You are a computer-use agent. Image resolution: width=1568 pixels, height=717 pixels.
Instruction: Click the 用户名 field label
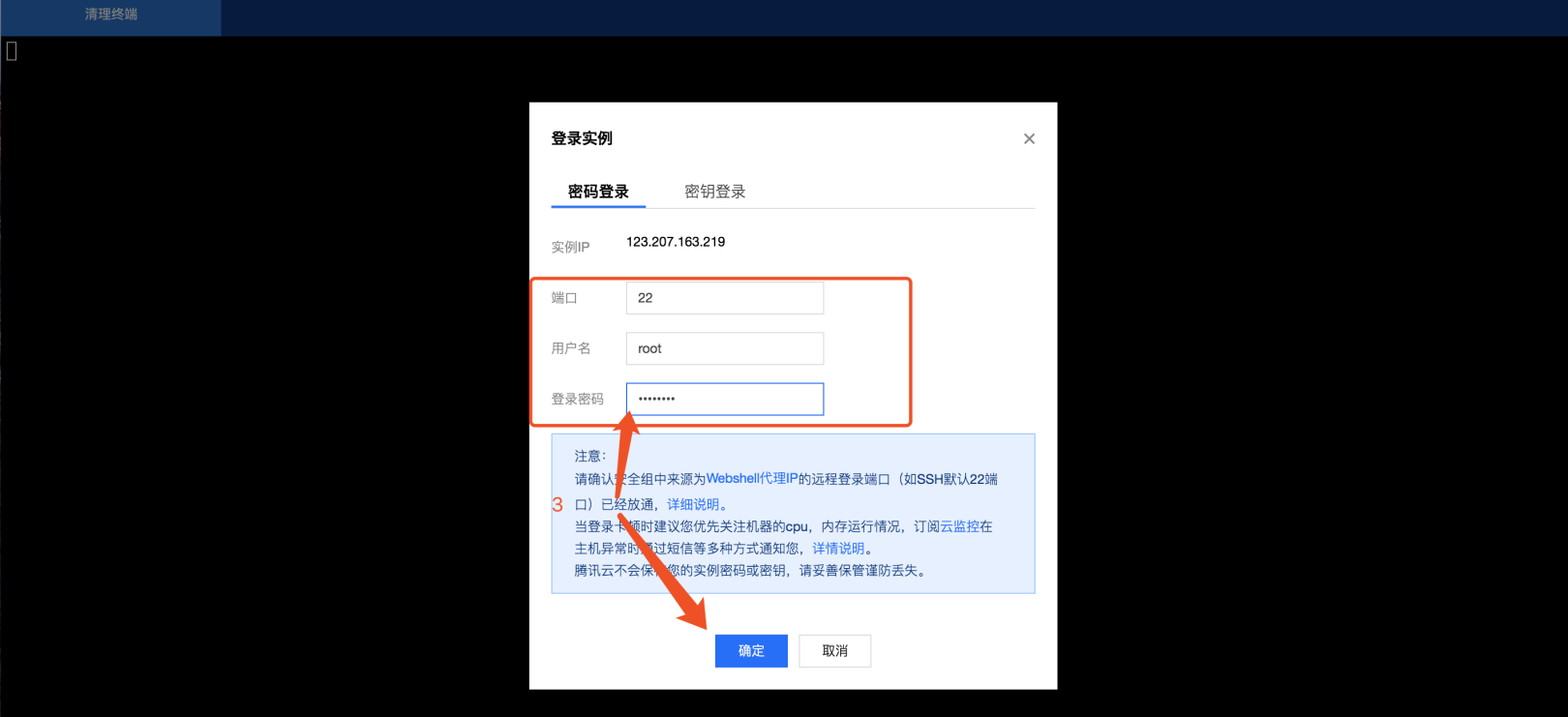coord(571,348)
